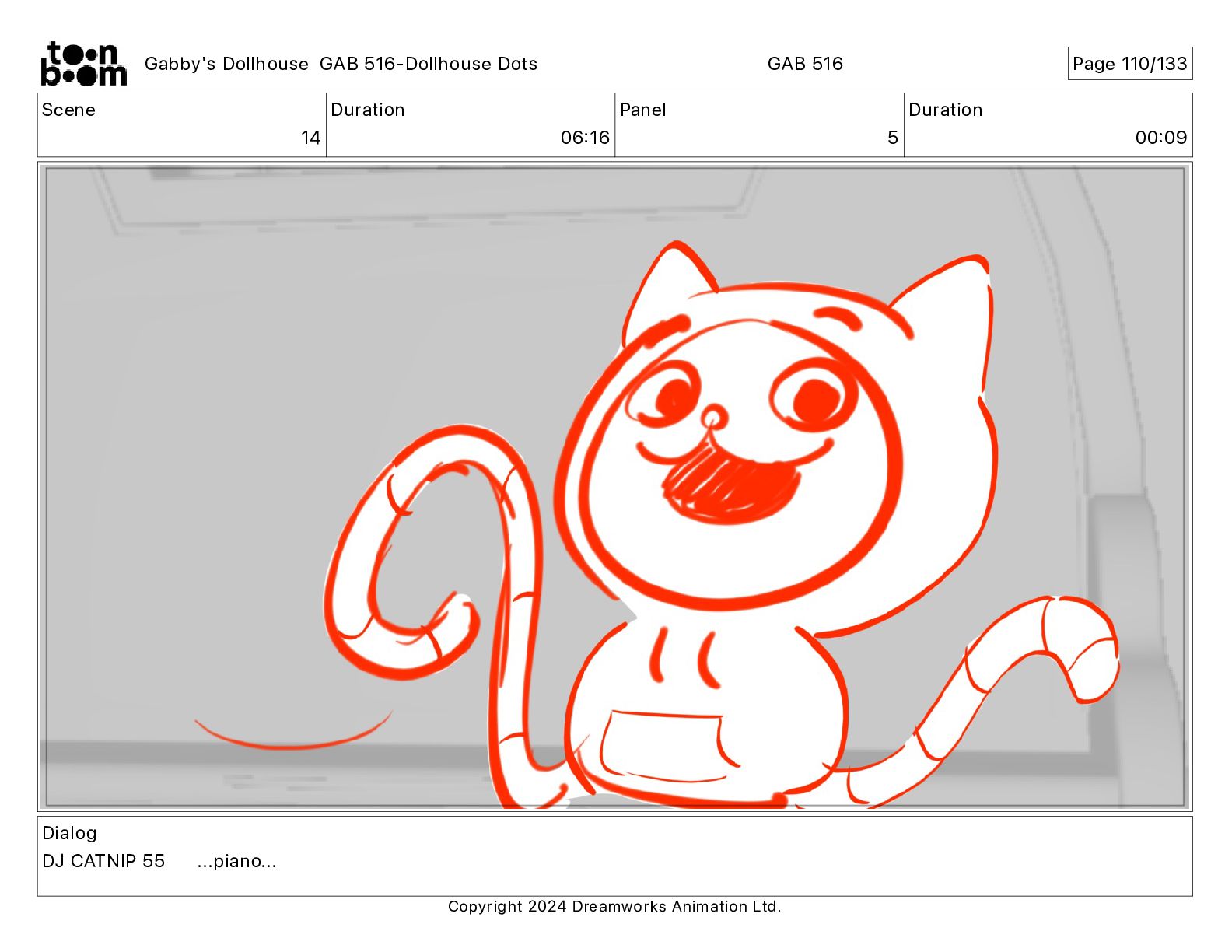Click scene duration value "06:16"
The width and height of the screenshot is (1232, 952).
coord(585,138)
